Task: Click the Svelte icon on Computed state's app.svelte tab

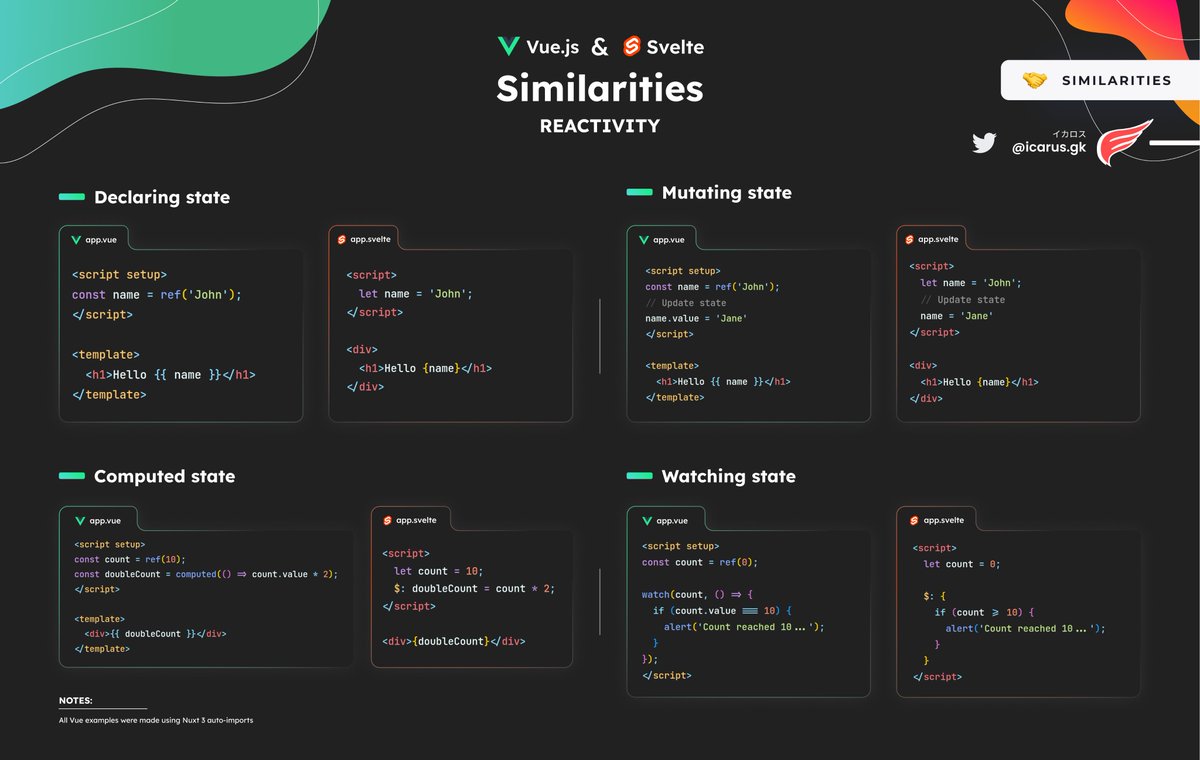Action: tap(387, 520)
